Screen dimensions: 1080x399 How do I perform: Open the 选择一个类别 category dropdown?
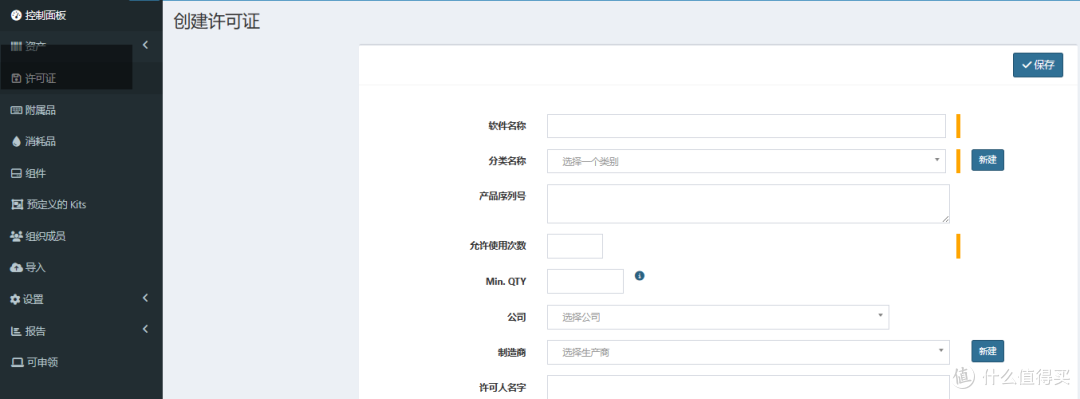click(x=746, y=161)
